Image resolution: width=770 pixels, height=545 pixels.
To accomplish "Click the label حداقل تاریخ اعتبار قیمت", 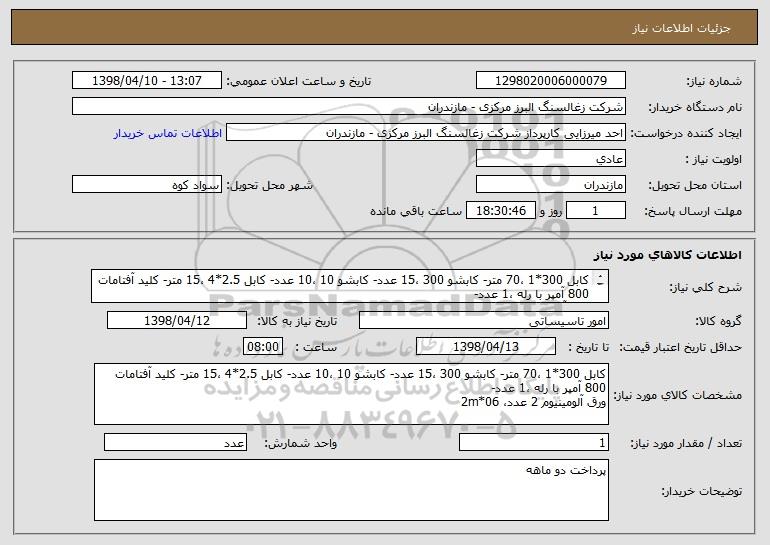I will pos(681,347).
